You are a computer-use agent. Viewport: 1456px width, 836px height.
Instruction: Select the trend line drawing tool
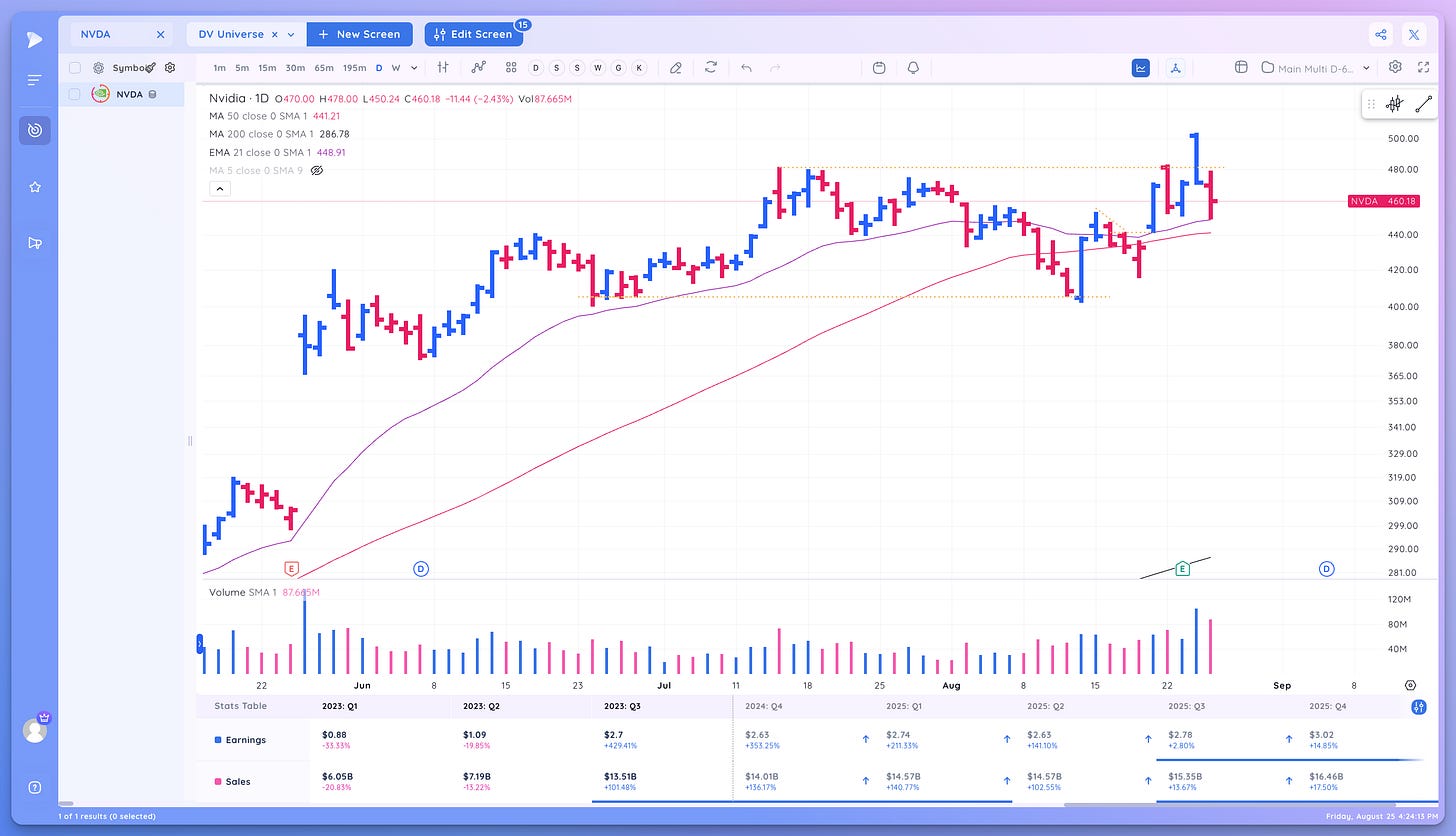[1424, 103]
